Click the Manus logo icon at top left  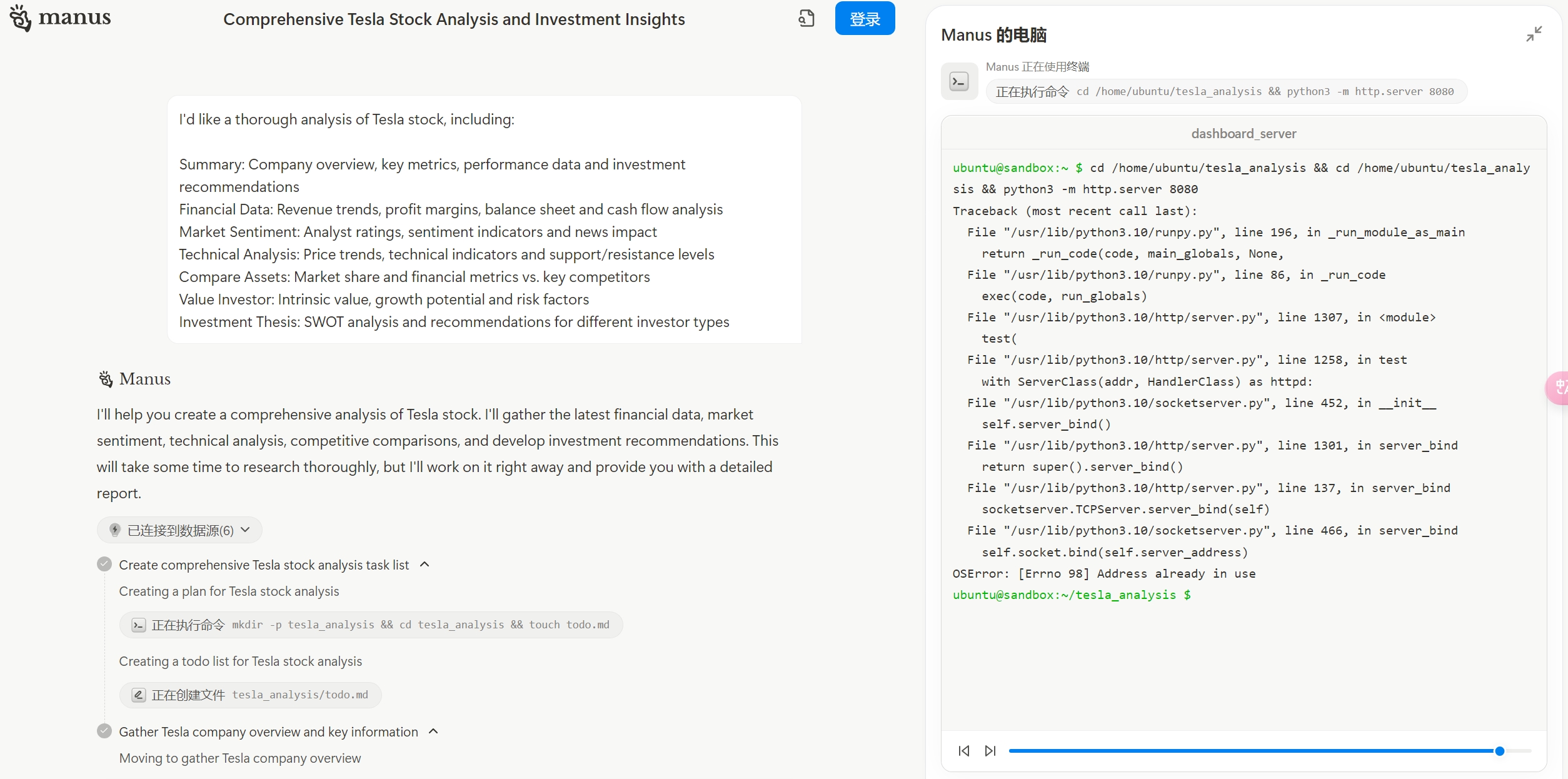coord(21,18)
